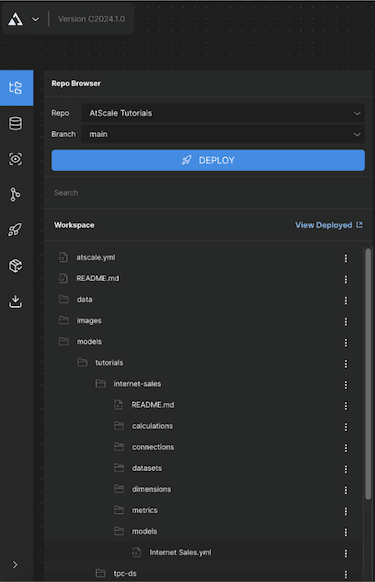The height and width of the screenshot is (582, 375).
Task: Open options menu for top-level models folder
Action: [346, 343]
